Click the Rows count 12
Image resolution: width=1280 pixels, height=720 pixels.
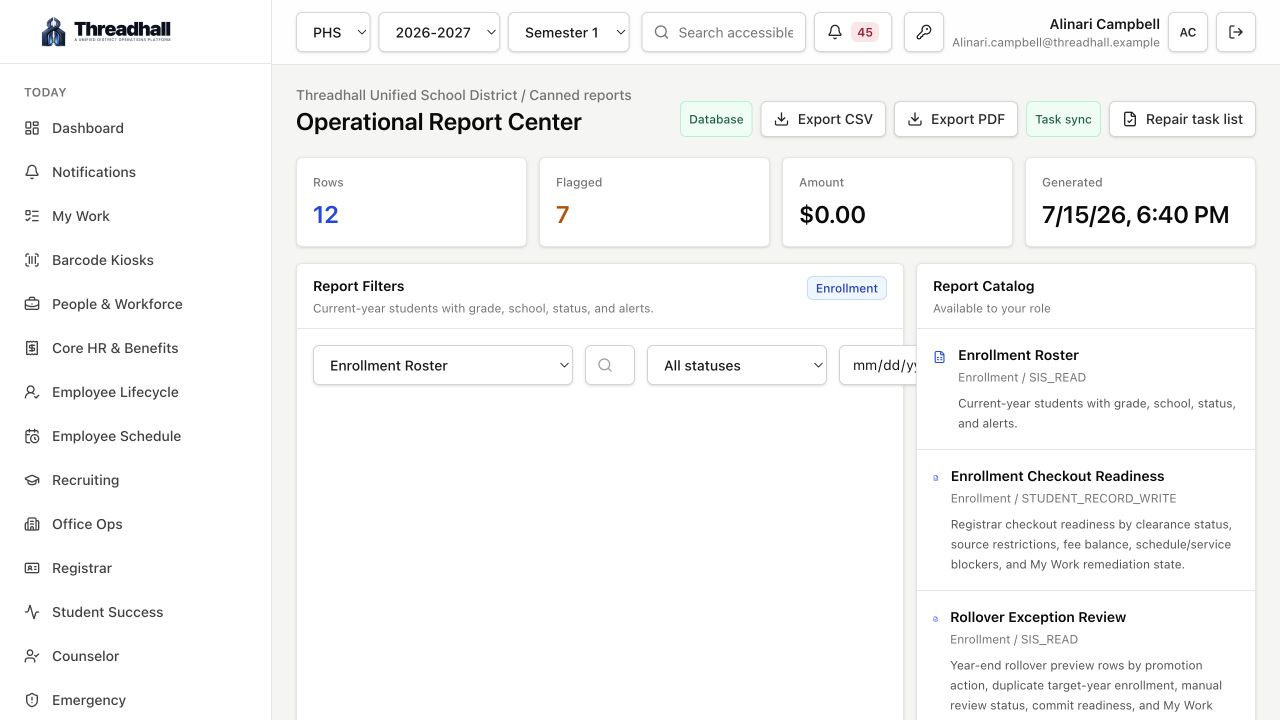pos(326,214)
